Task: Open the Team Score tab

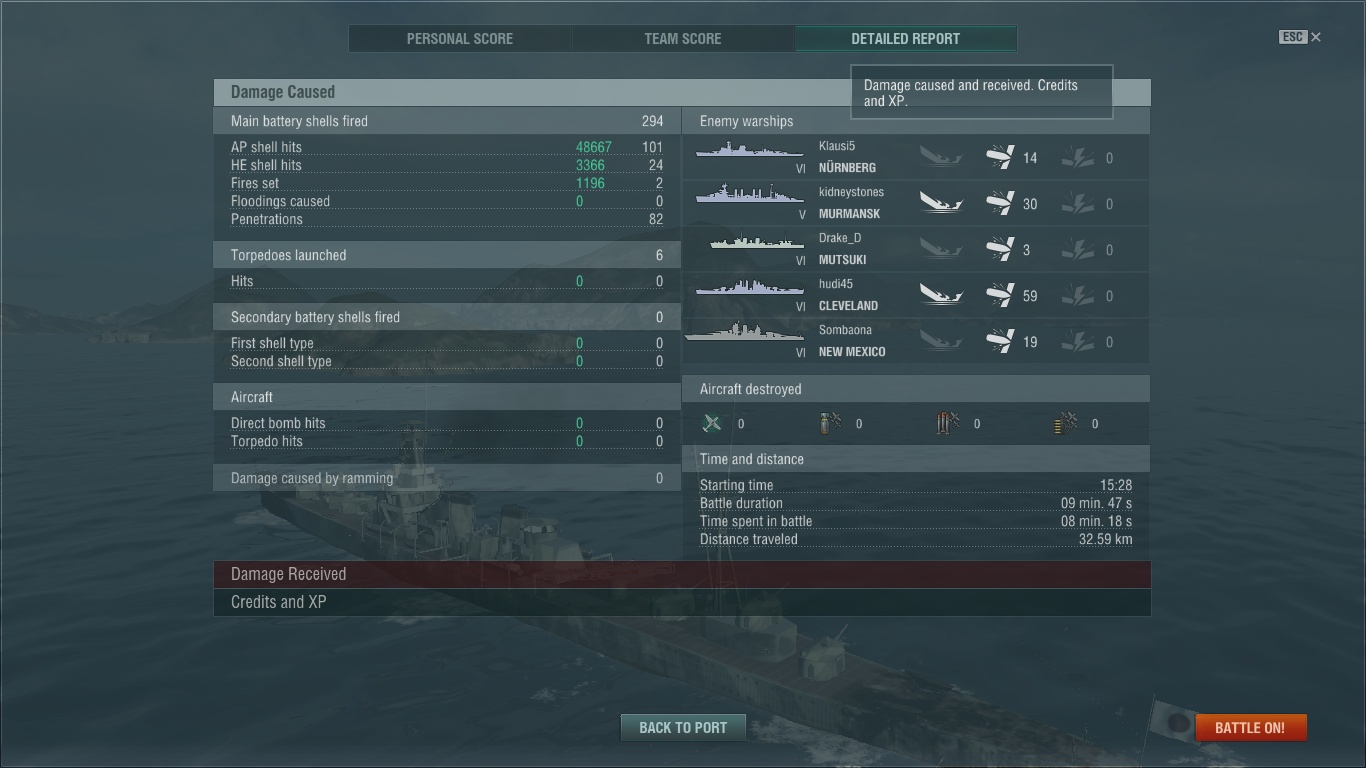Action: point(683,39)
